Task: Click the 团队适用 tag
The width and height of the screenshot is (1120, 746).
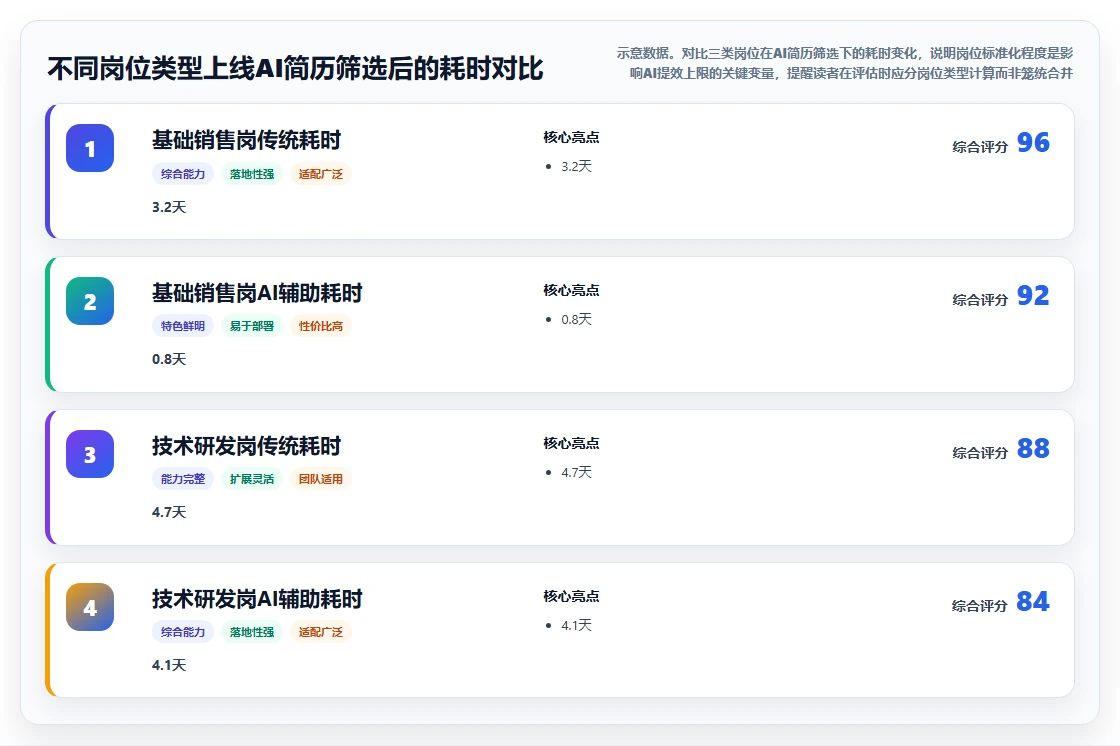Action: (321, 479)
